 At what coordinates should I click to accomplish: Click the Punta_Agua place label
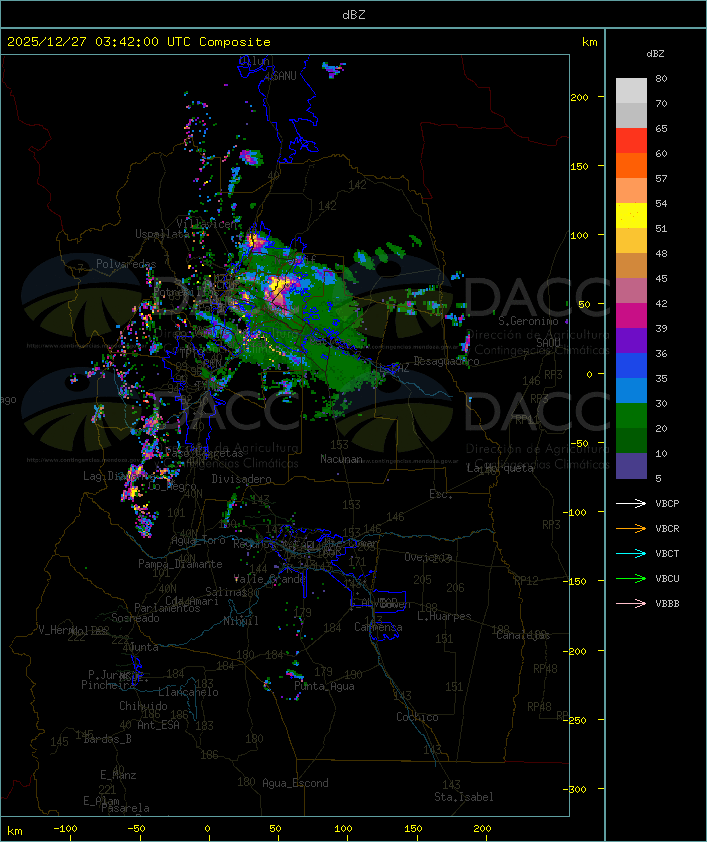coord(324,686)
